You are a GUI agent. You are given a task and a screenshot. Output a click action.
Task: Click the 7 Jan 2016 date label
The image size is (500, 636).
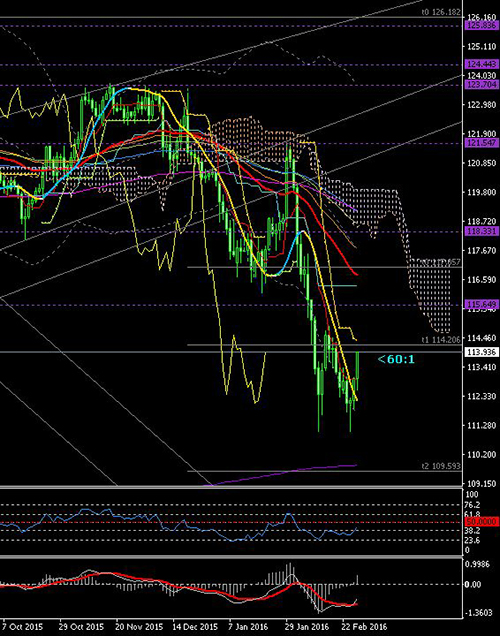click(249, 627)
